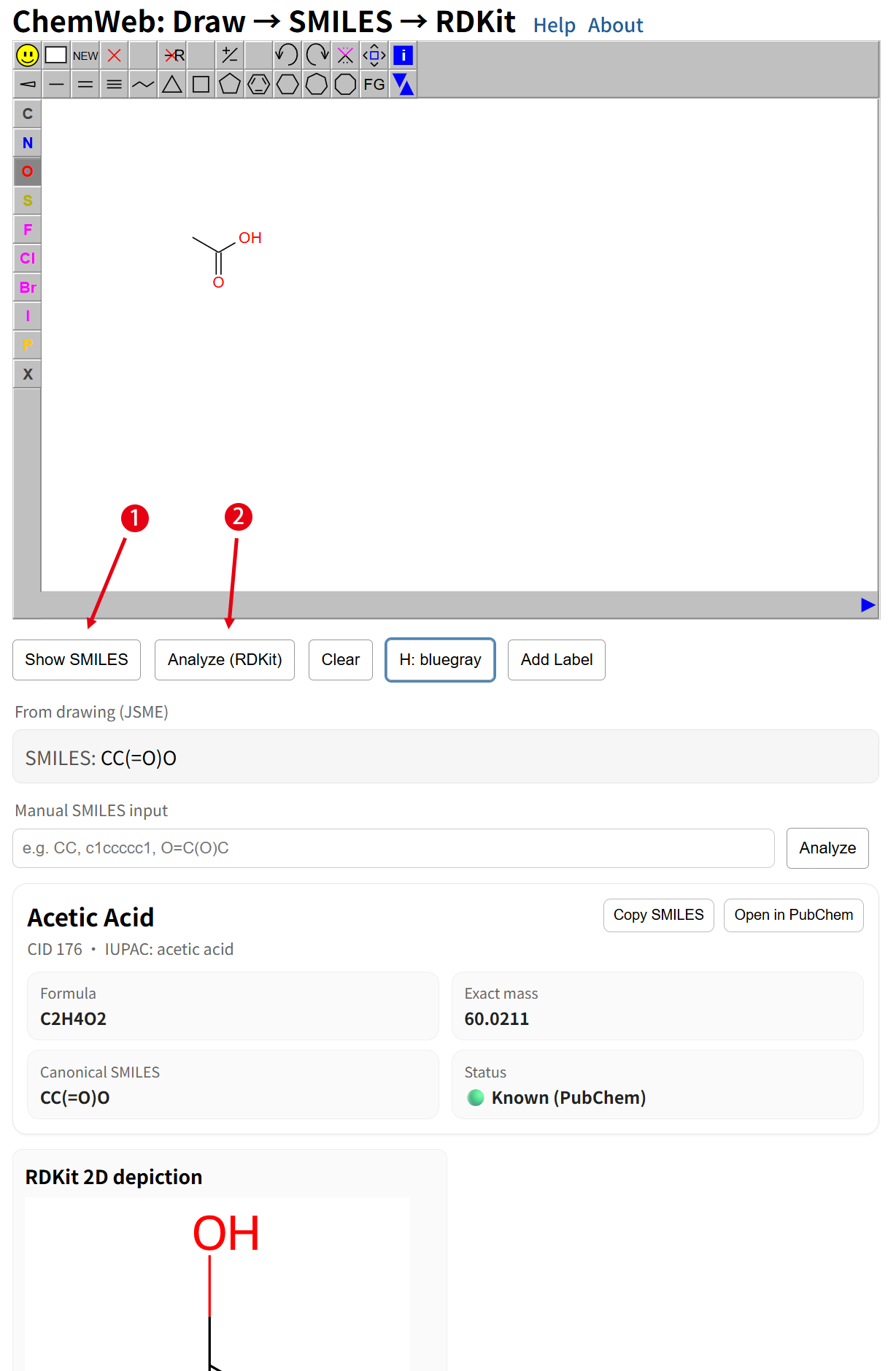Click the blue info icon

(x=403, y=55)
